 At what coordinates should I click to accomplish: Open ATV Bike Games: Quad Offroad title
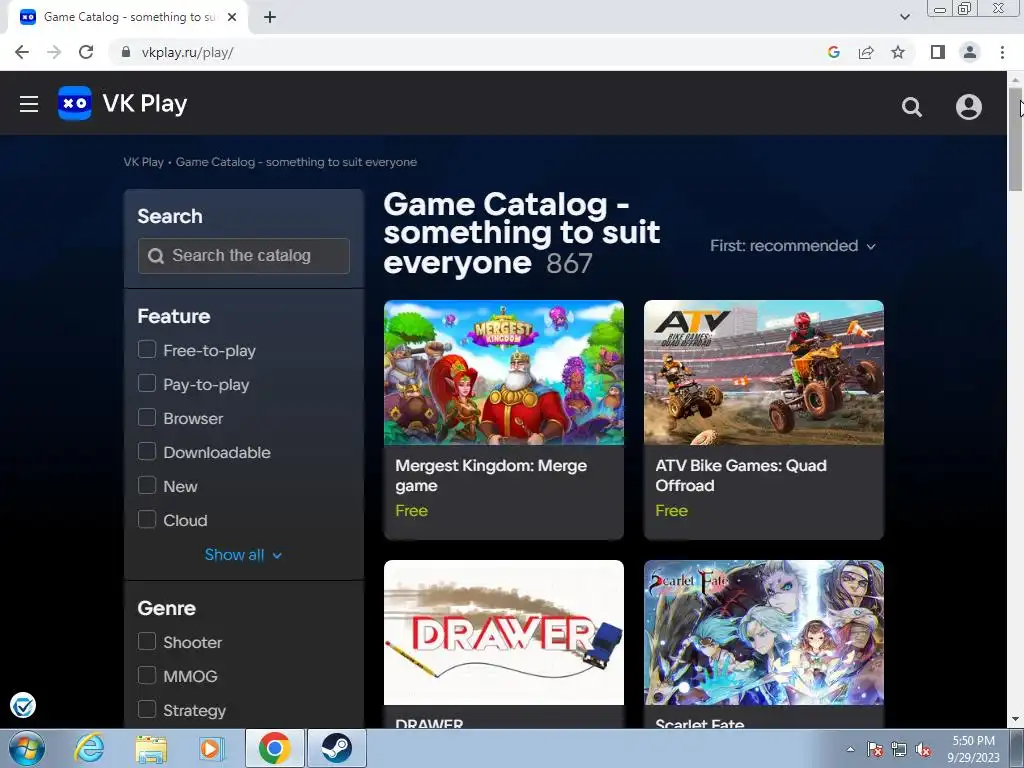pyautogui.click(x=741, y=475)
